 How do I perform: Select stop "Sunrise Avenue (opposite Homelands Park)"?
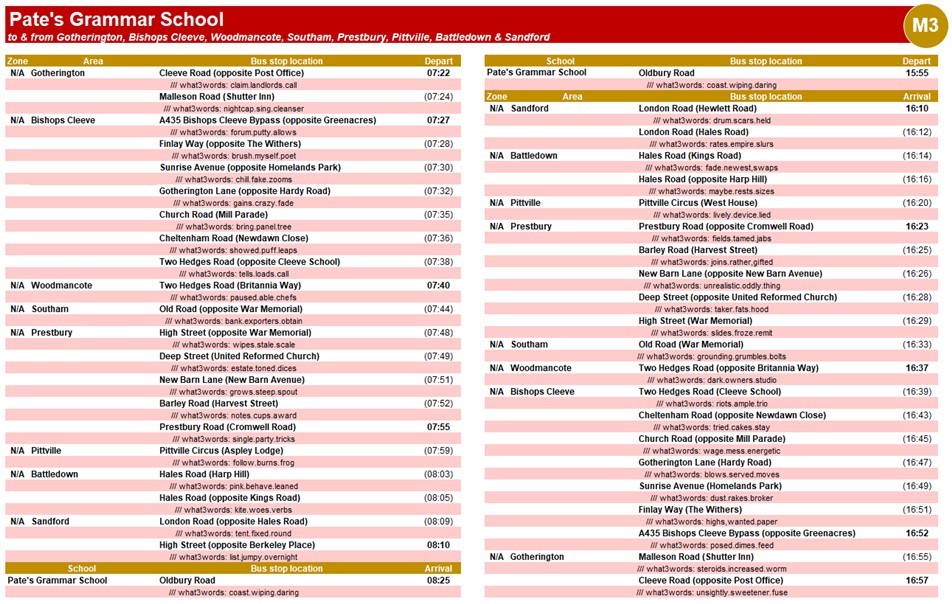pyautogui.click(x=250, y=168)
